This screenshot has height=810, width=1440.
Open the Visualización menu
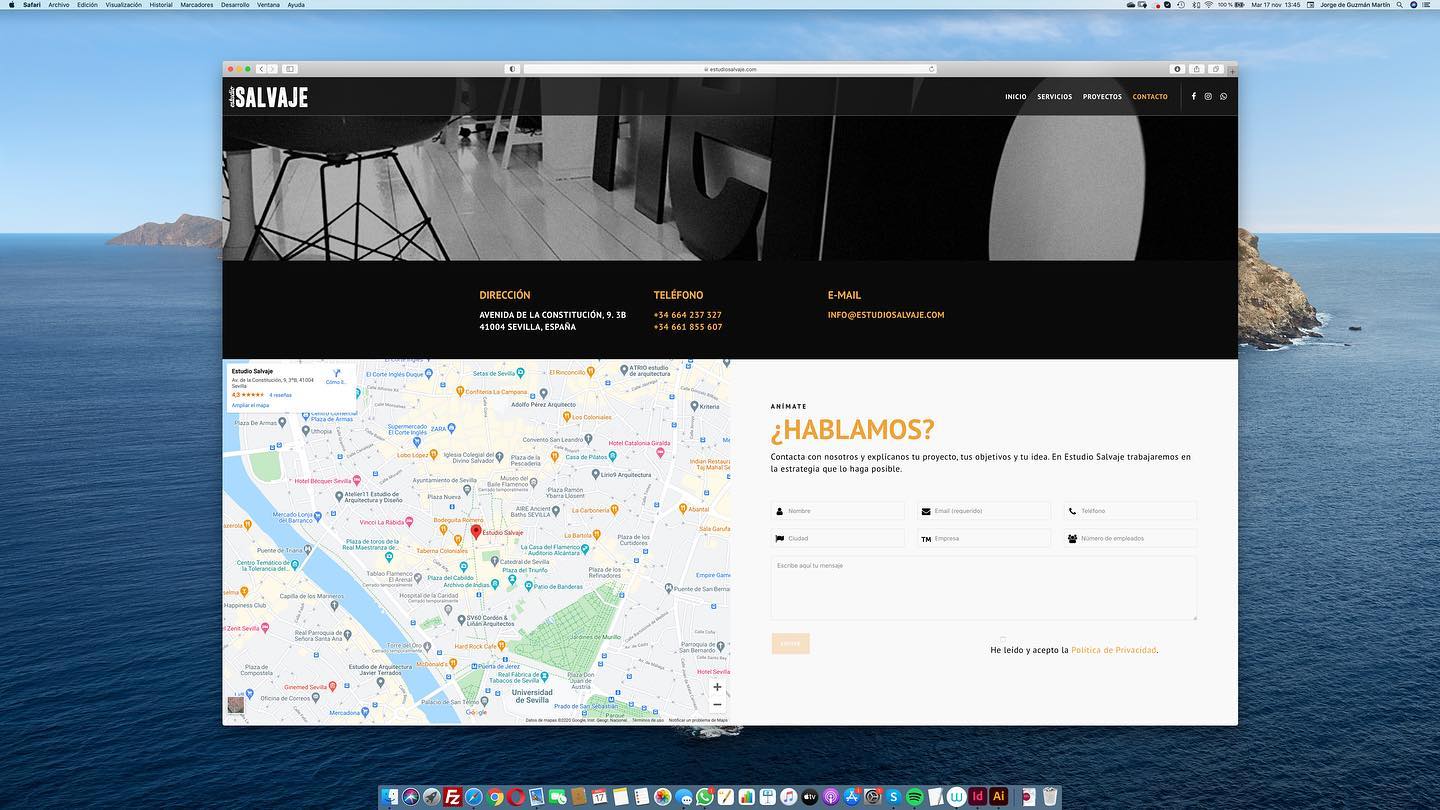click(x=124, y=5)
